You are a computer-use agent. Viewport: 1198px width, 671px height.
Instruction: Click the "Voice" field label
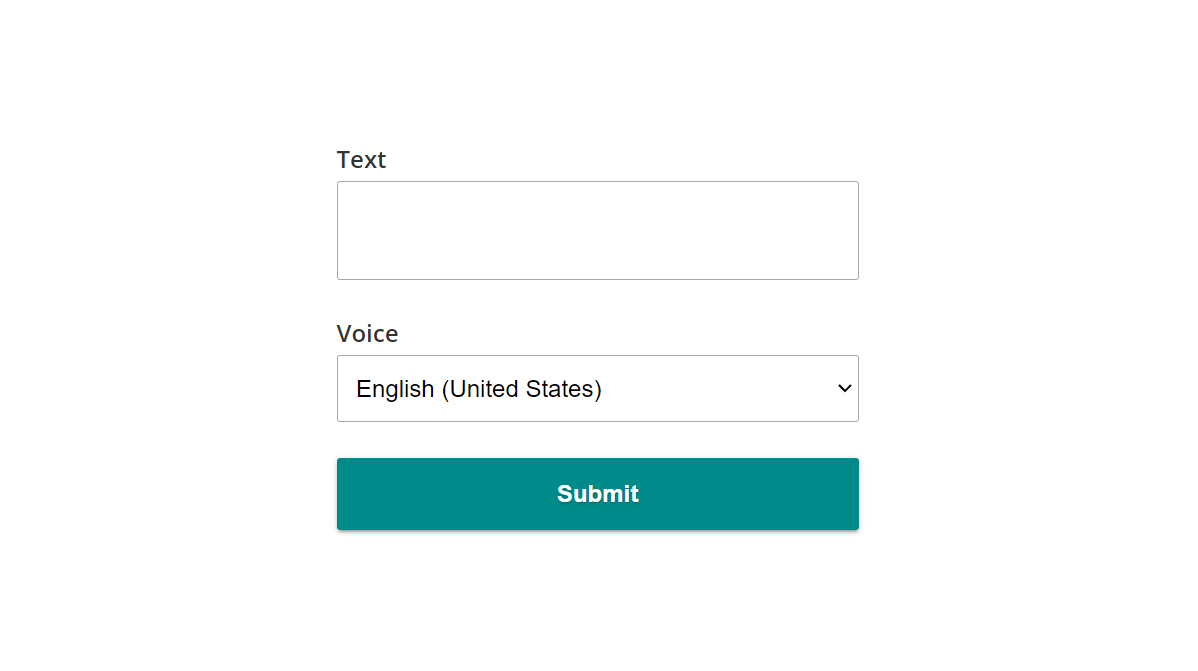[367, 334]
